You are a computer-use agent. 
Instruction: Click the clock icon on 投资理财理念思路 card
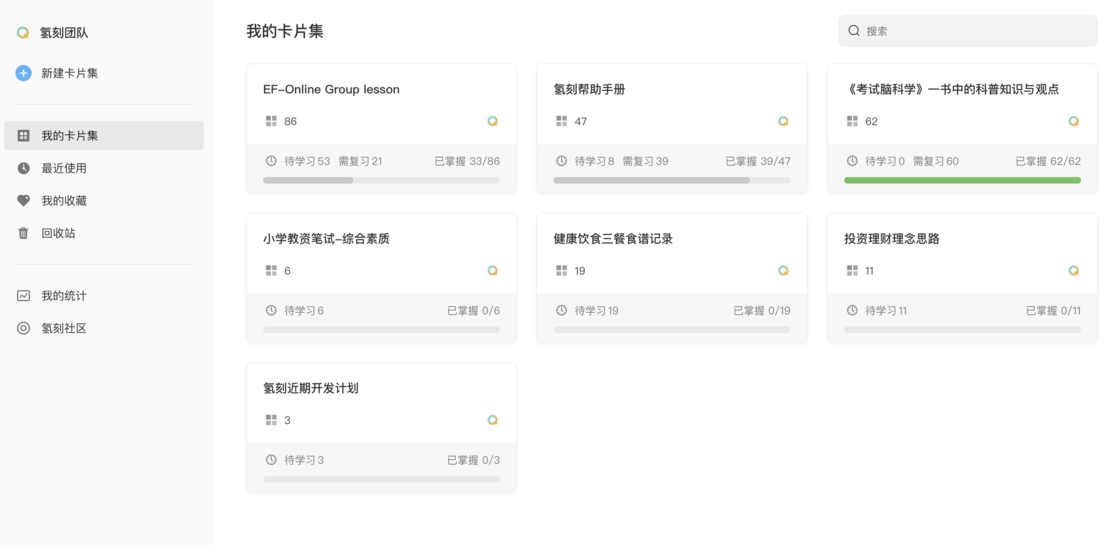coord(852,310)
